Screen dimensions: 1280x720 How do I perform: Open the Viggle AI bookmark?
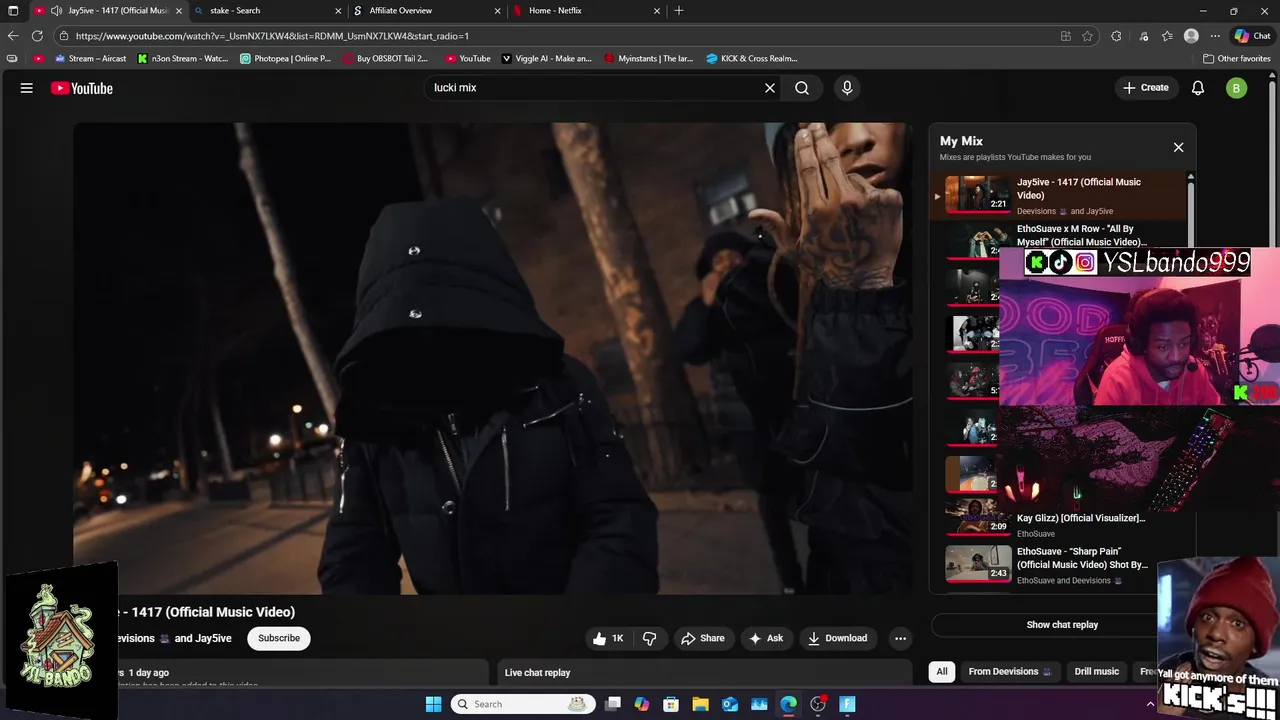point(546,58)
